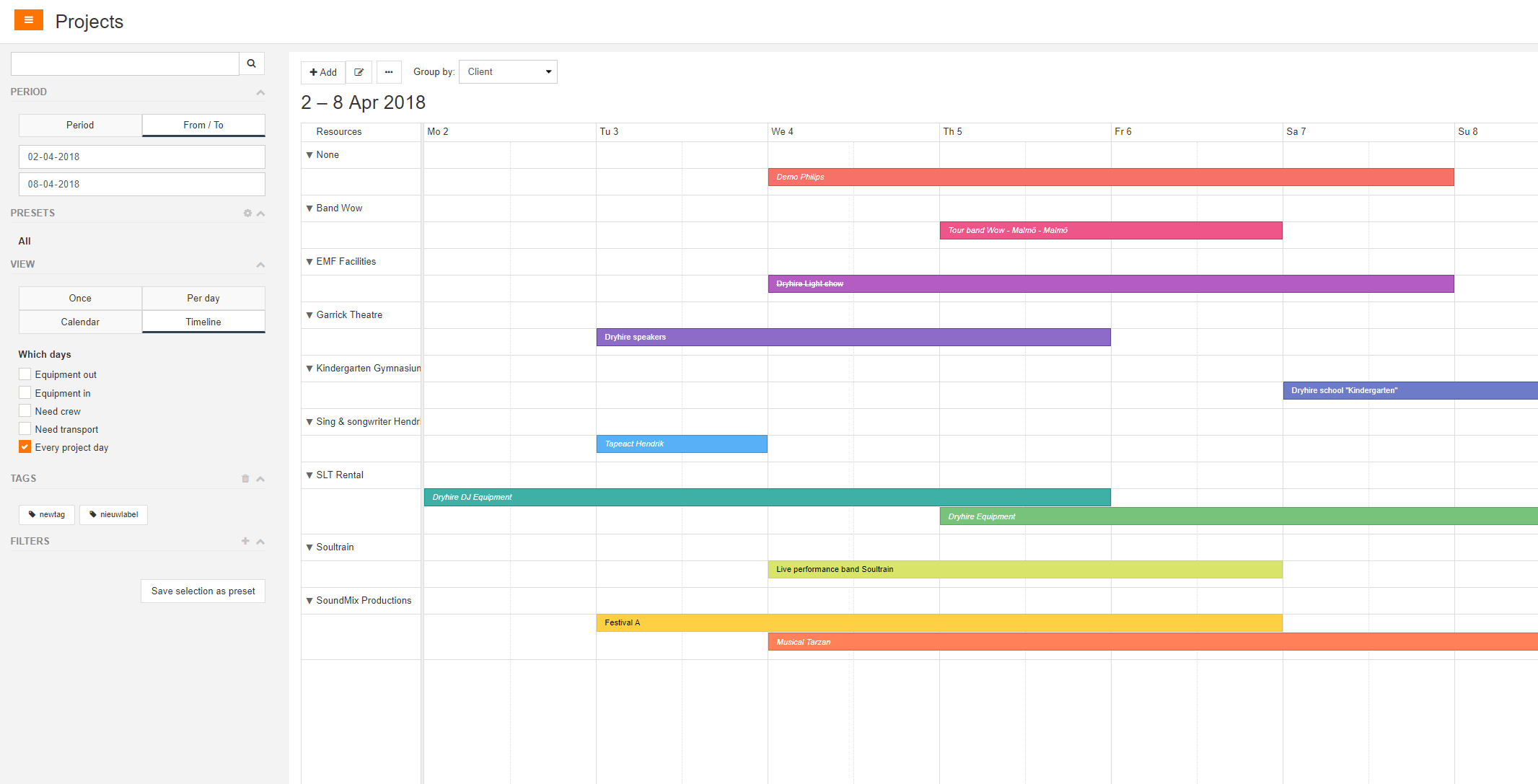Click the Add button to create a project

322,72
